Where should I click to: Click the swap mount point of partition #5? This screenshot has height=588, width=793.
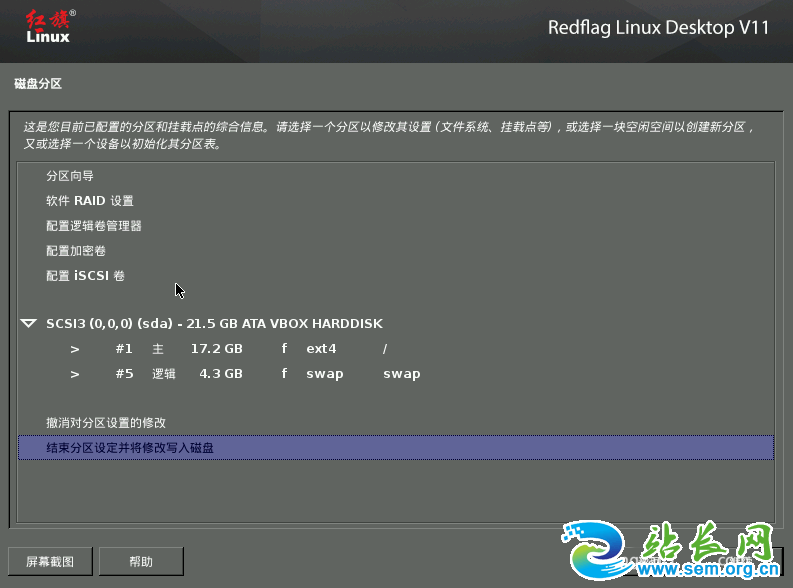pyautogui.click(x=401, y=374)
